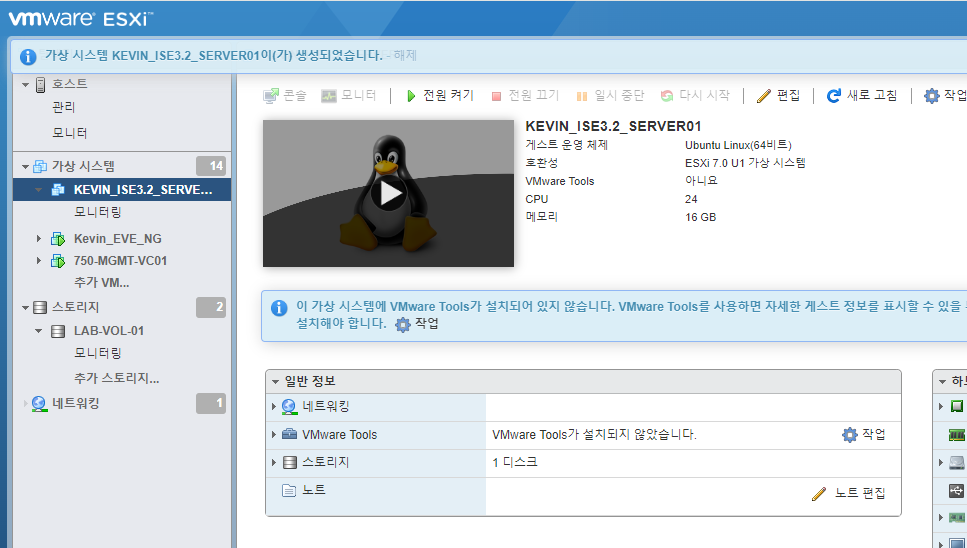
Task: Open the VM 콘솔 from toolbar
Action: (x=285, y=96)
